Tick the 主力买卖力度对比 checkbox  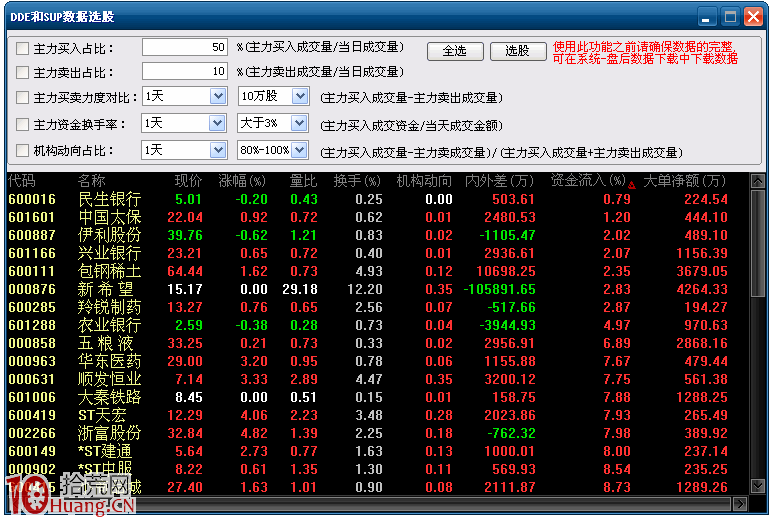[22, 97]
